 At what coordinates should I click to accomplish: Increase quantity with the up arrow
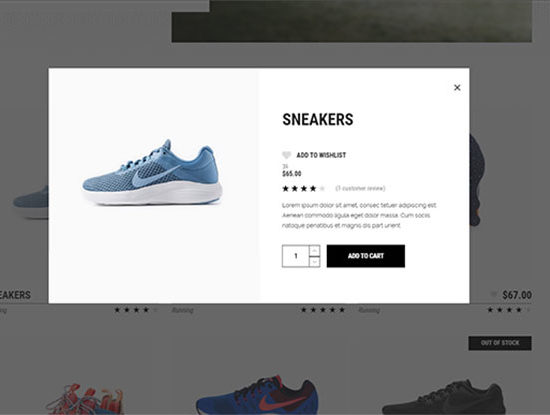(314, 250)
